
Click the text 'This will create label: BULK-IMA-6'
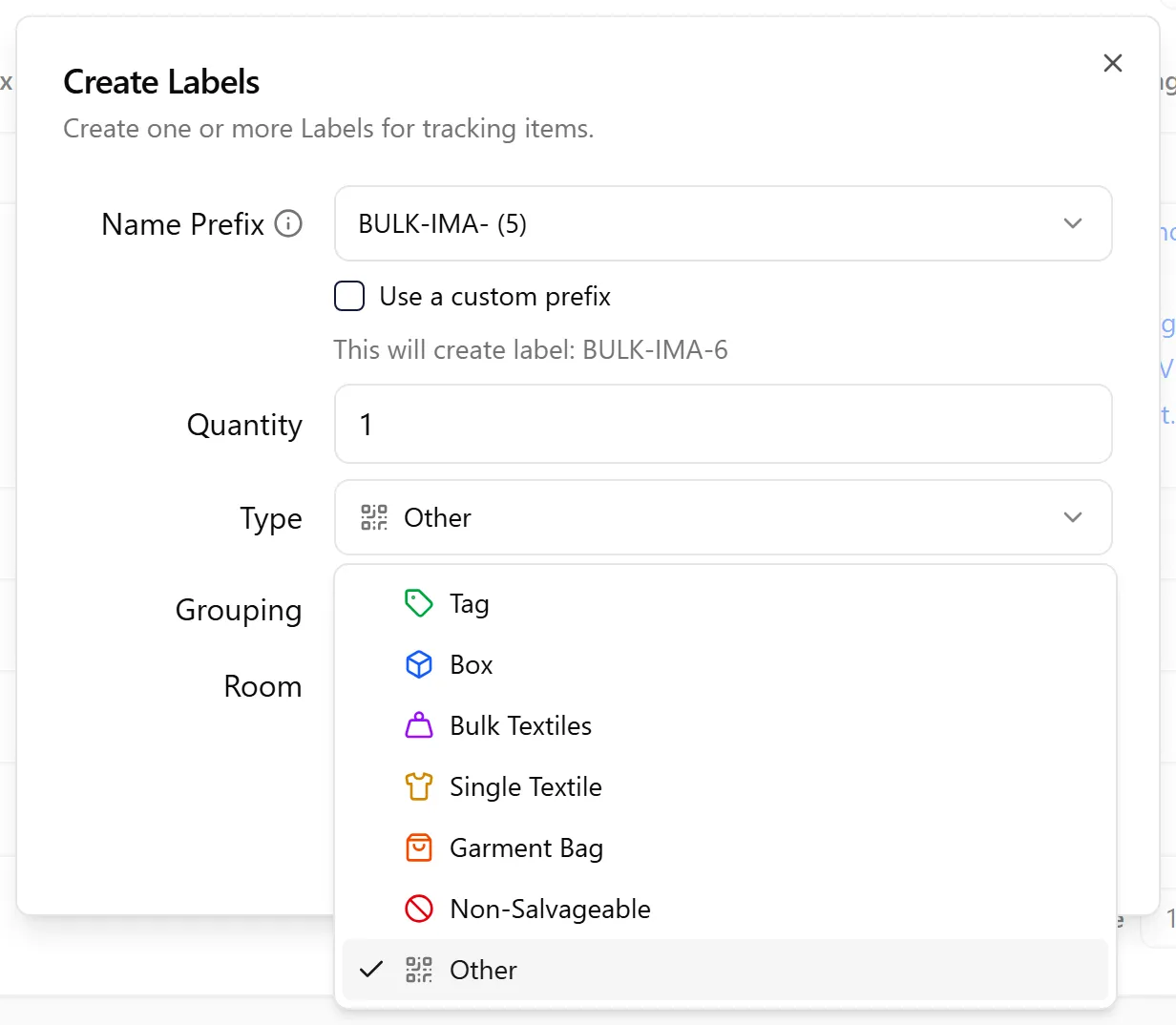tap(531, 350)
